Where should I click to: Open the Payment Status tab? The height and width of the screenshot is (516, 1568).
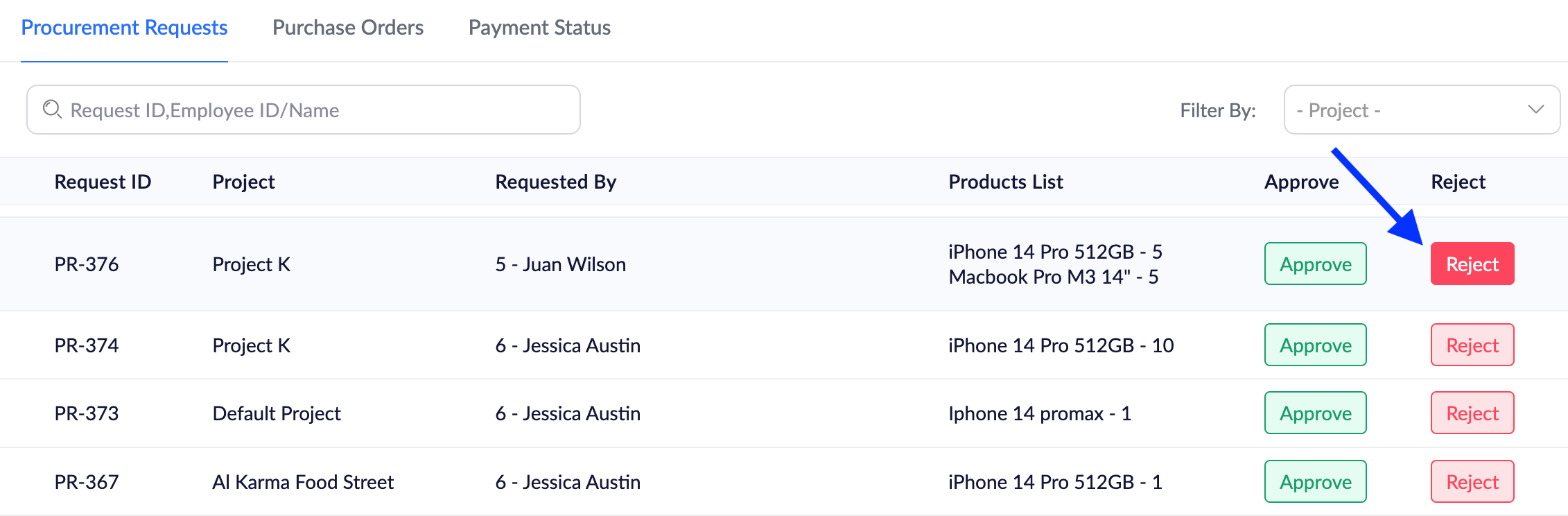(x=539, y=28)
